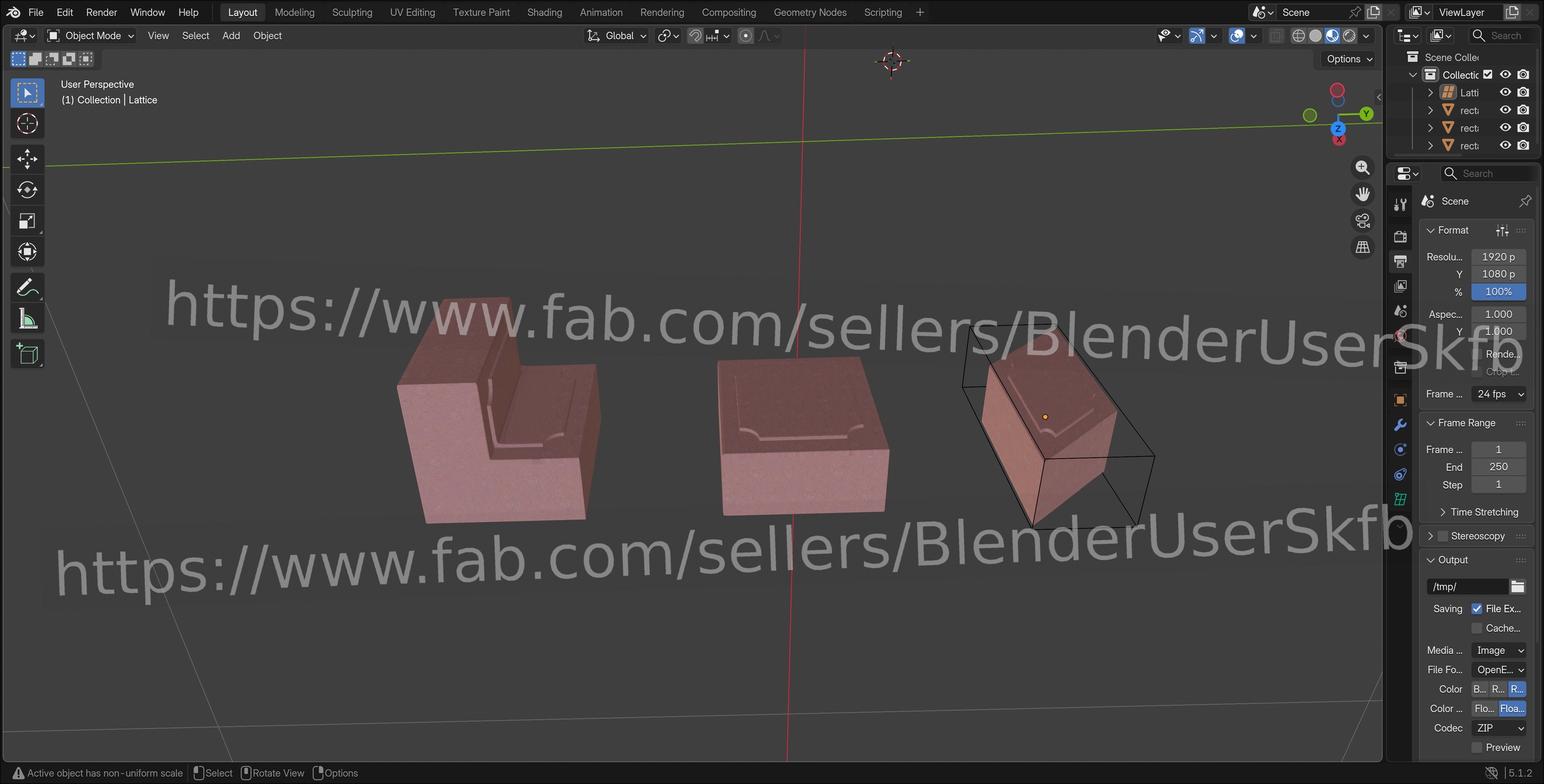1544x784 pixels.
Task: Toggle the camera view icon
Action: pyautogui.click(x=1362, y=221)
